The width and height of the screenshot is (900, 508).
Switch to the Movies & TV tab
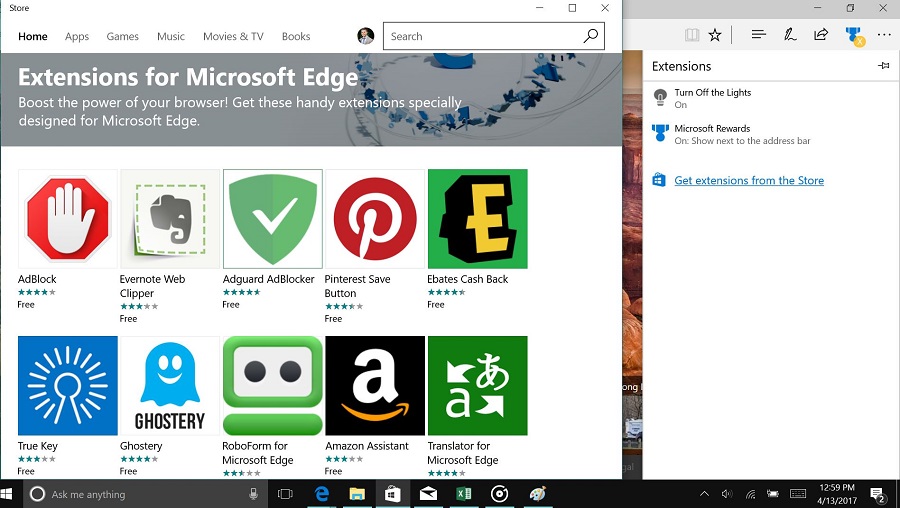point(233,36)
